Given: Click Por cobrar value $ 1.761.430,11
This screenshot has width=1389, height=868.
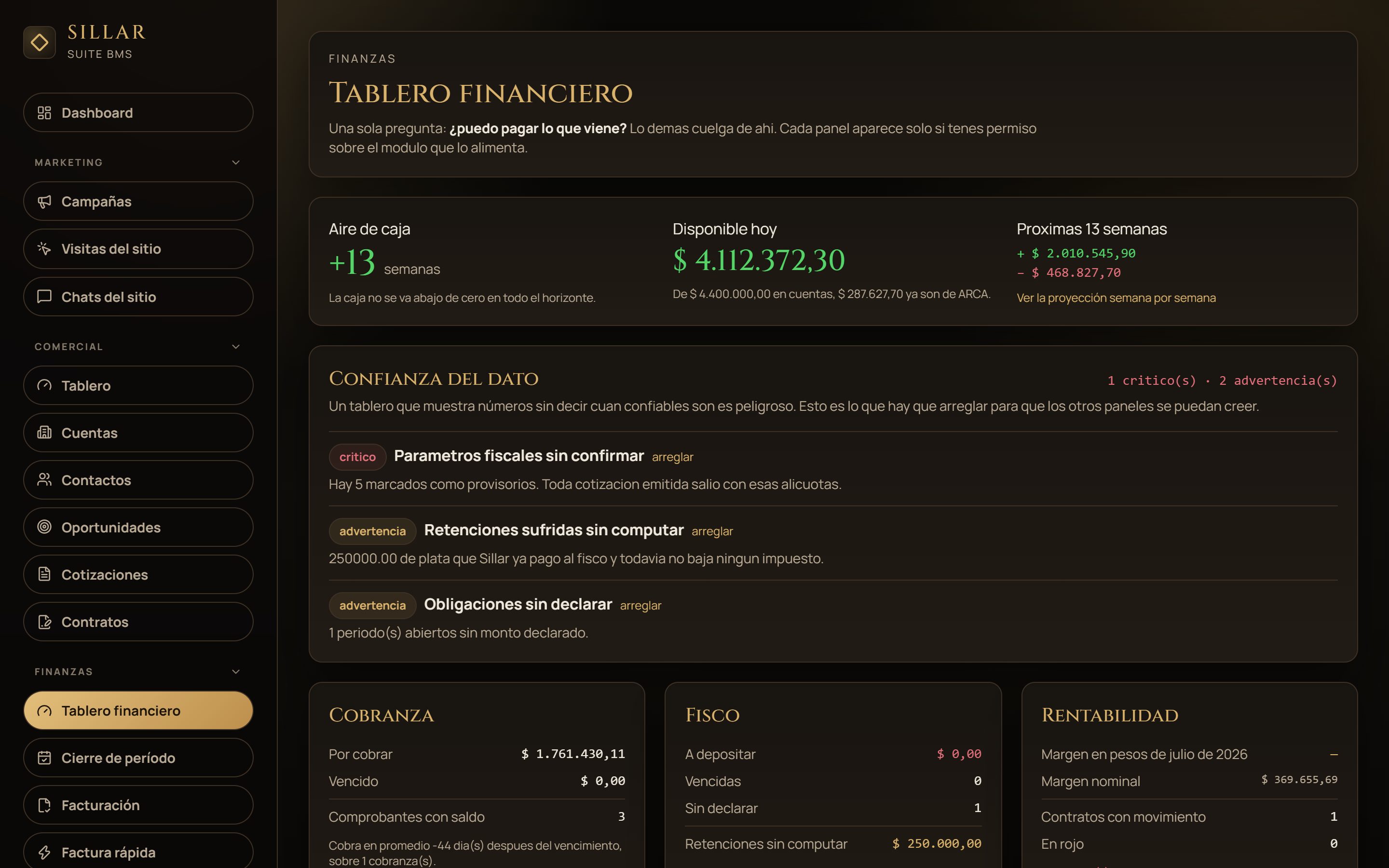Looking at the screenshot, I should pyautogui.click(x=573, y=754).
